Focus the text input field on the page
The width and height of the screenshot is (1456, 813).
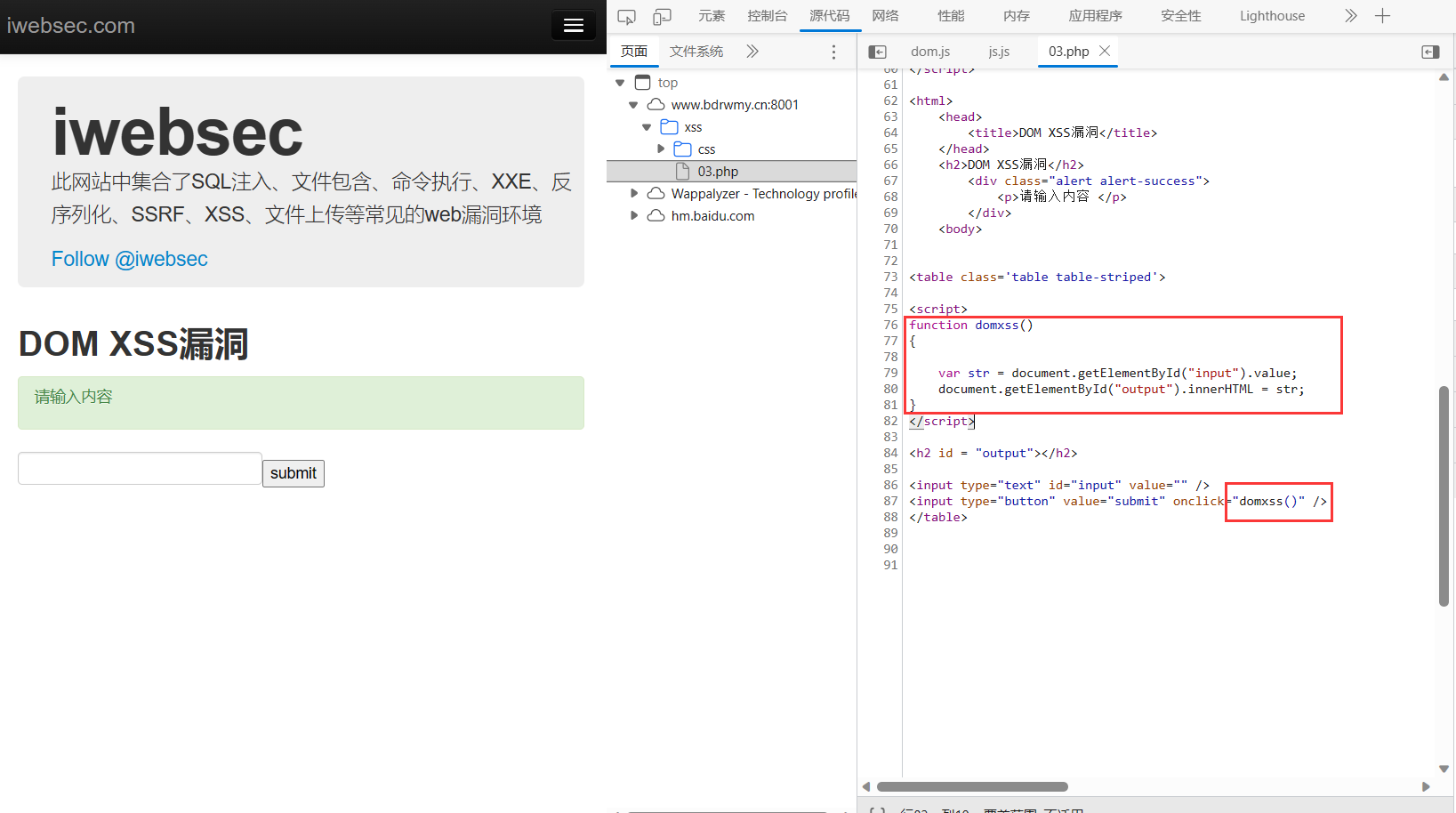(140, 469)
